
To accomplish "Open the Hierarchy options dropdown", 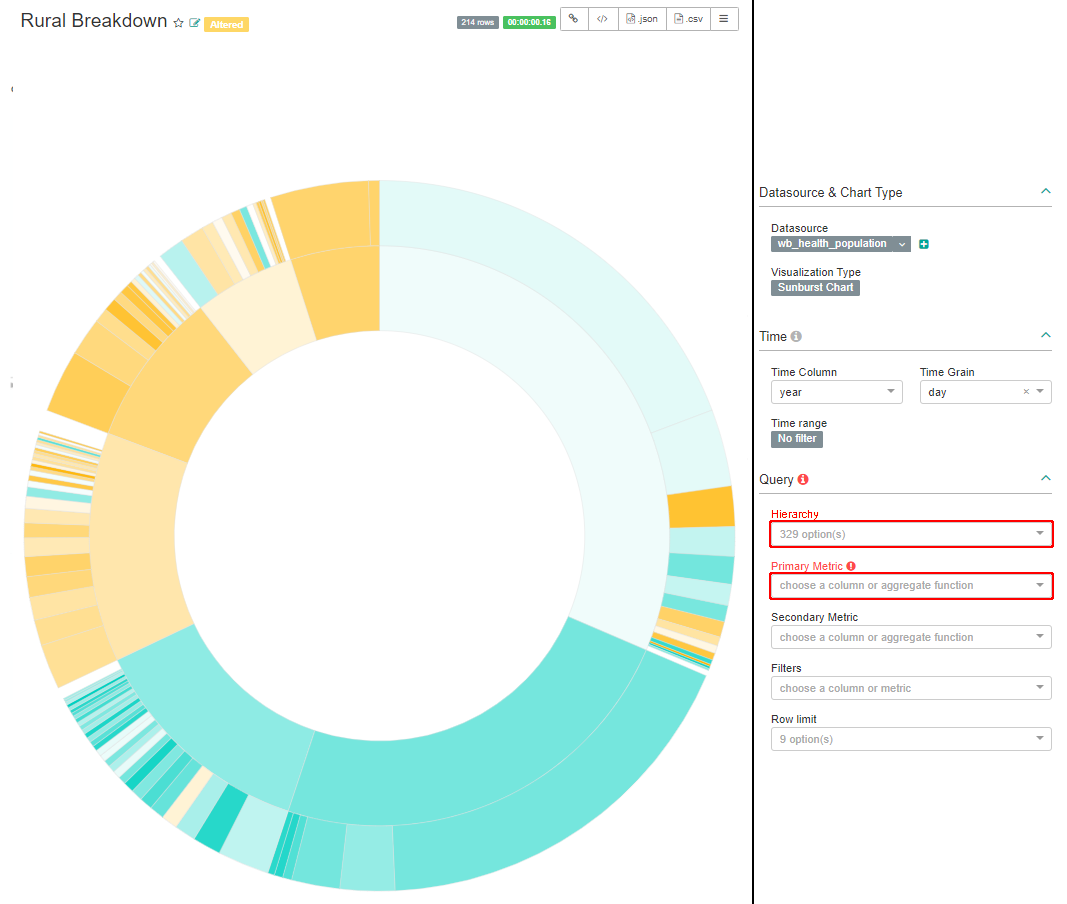I will tap(910, 534).
